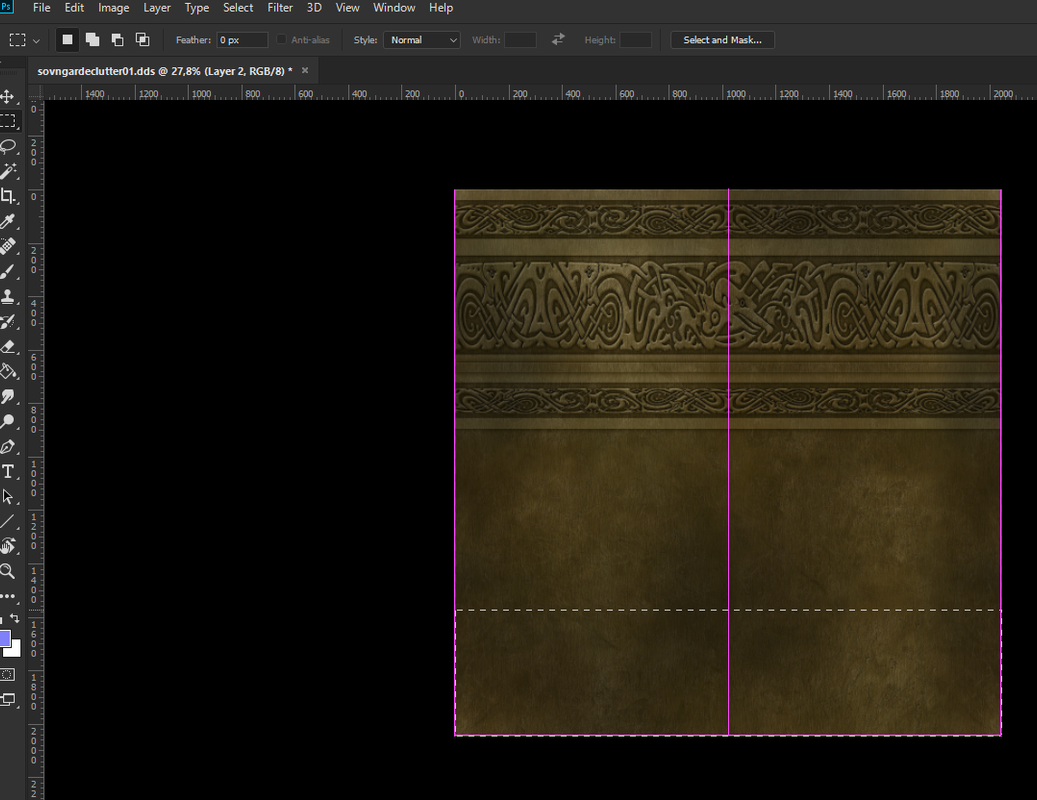Choose Subtract from Selection mode
This screenshot has height=800, width=1037.
117,40
